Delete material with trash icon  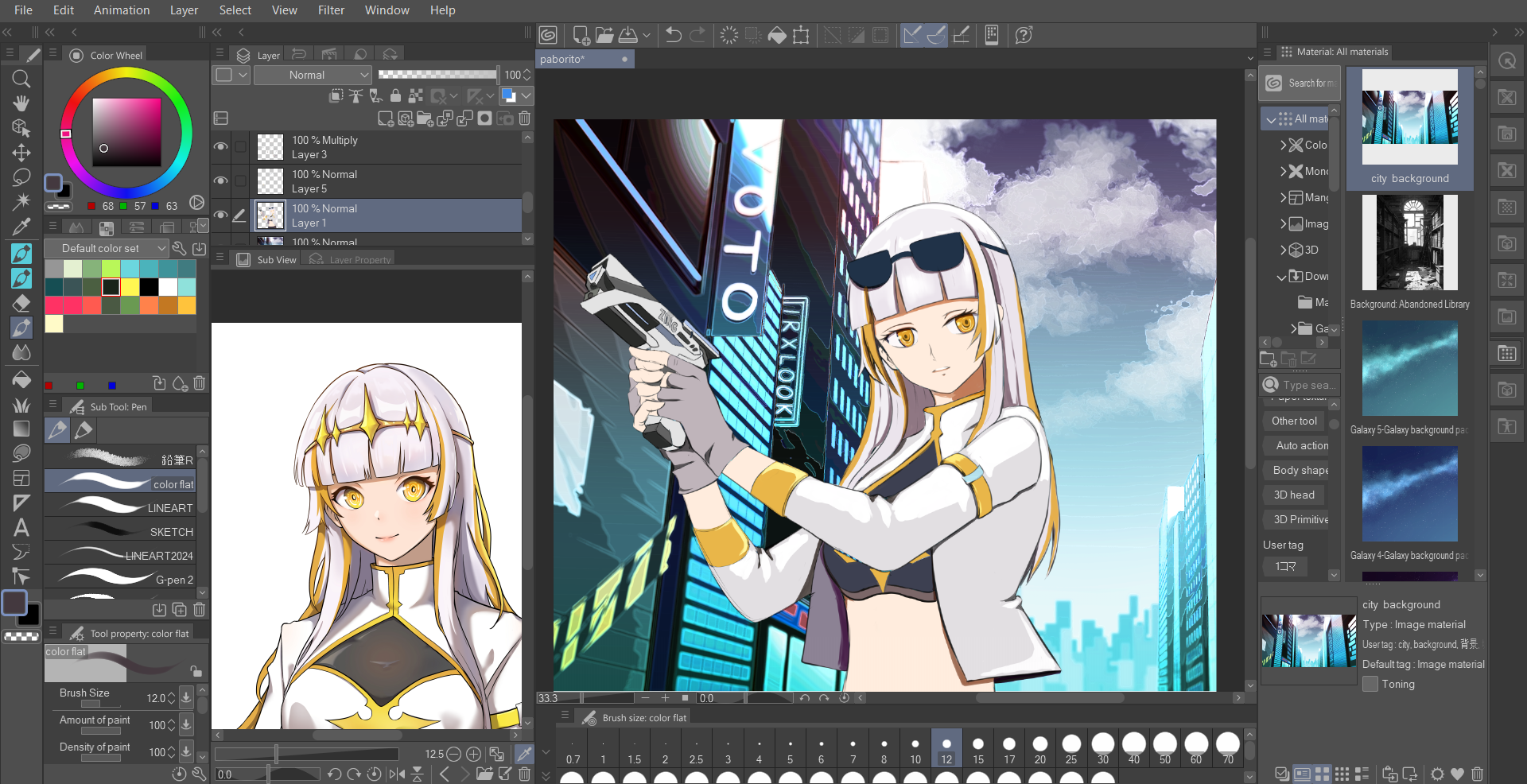click(1477, 774)
